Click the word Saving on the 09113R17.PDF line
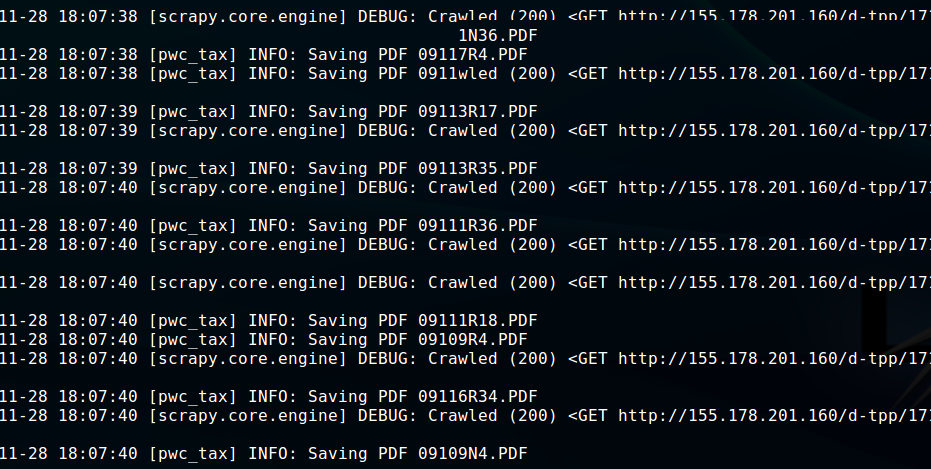 (x=338, y=112)
